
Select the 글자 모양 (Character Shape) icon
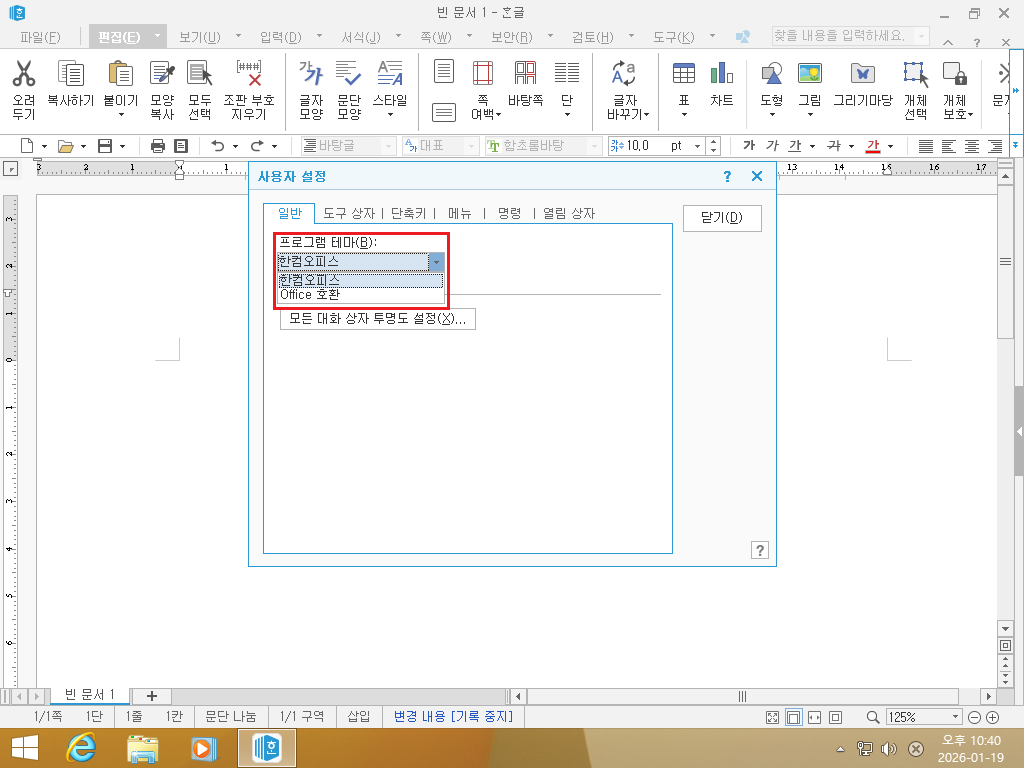click(x=311, y=74)
